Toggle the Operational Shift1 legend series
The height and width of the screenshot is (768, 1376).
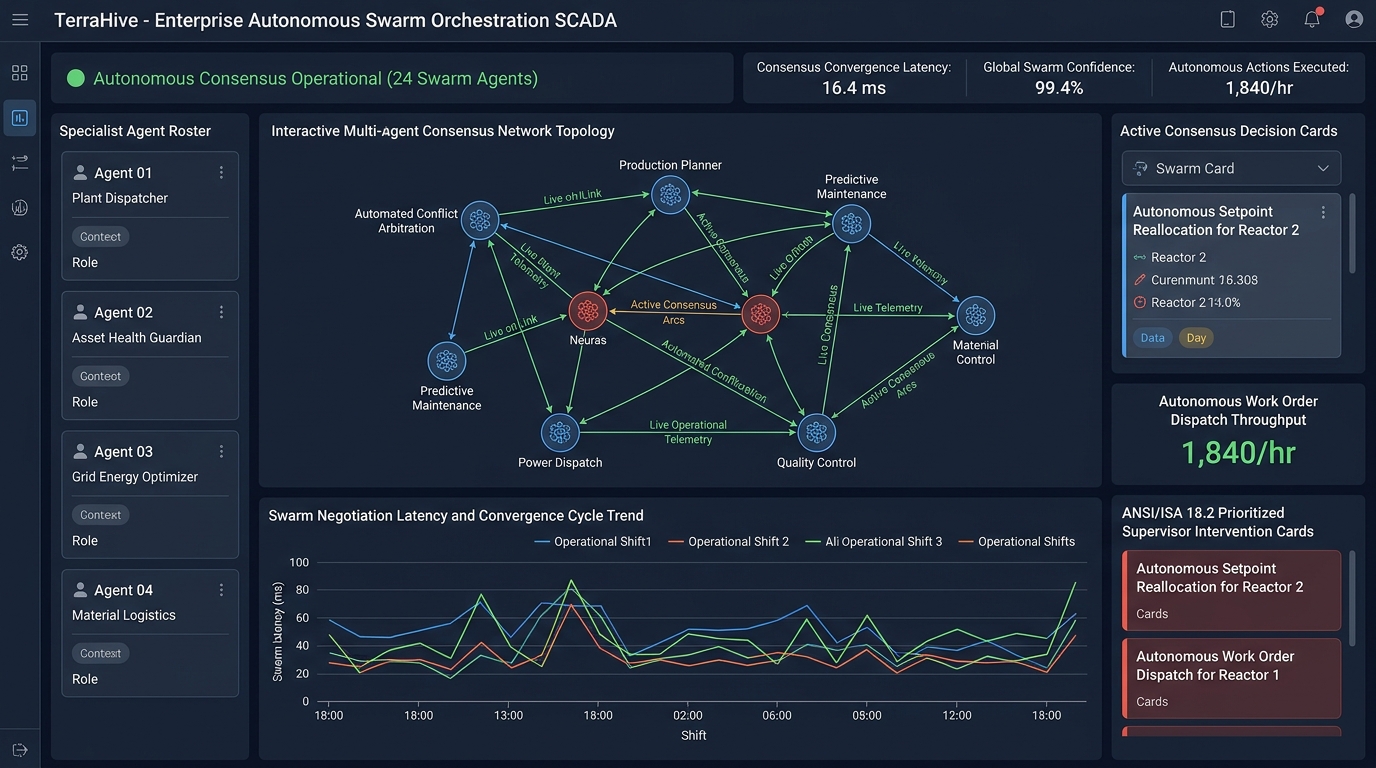click(x=593, y=542)
